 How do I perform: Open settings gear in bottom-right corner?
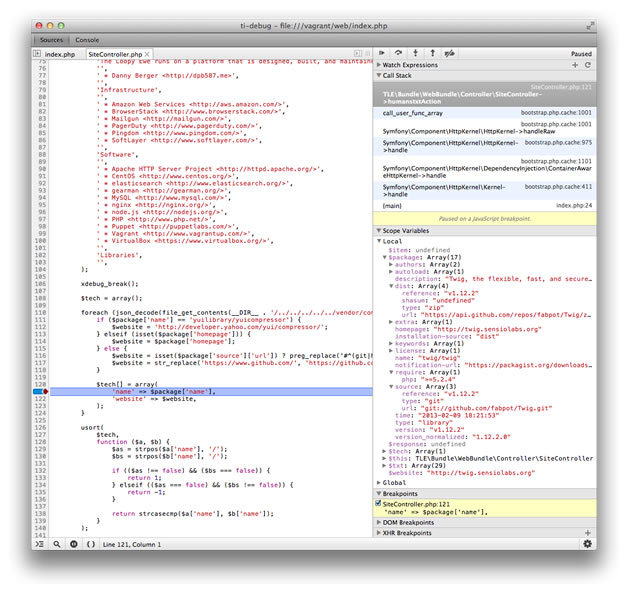click(588, 544)
